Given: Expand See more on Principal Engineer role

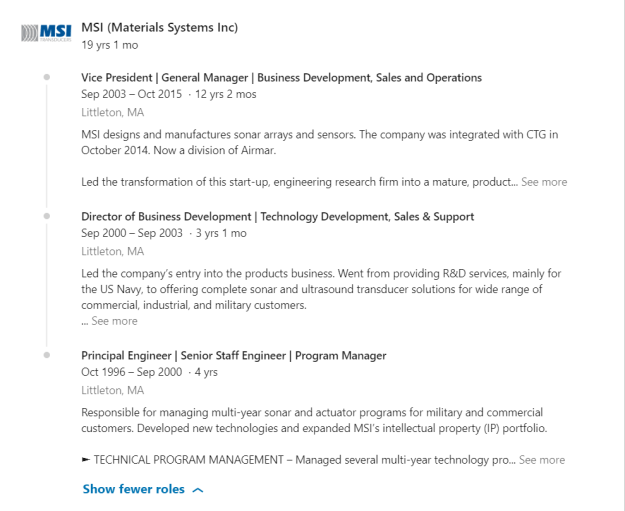Looking at the screenshot, I should tap(542, 460).
